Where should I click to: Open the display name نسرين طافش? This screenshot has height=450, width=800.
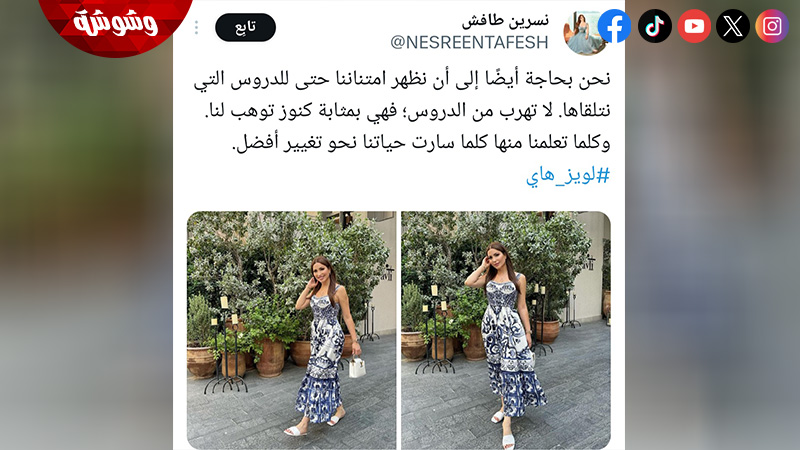[505, 21]
